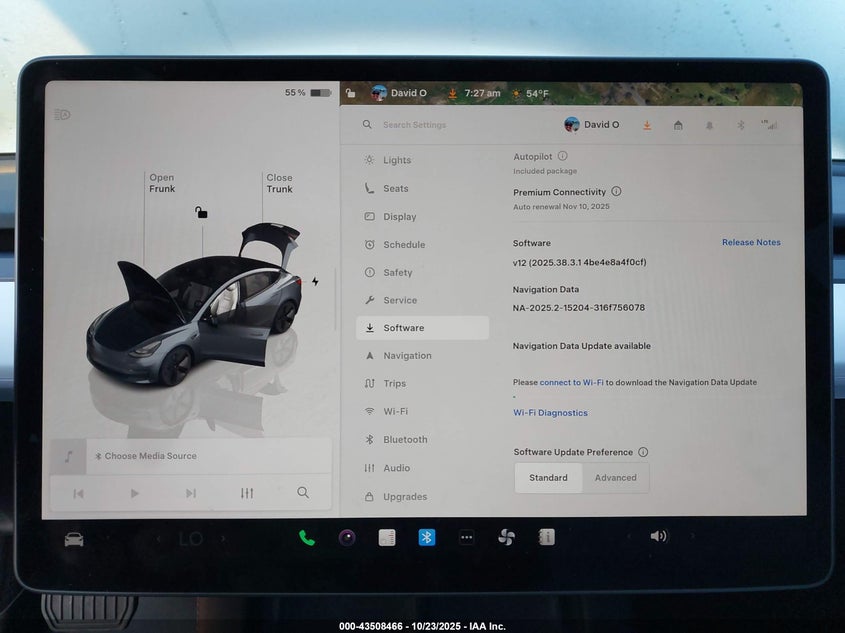Viewport: 845px width, 633px height.
Task: Tap the unlock padlock above the car
Action: [201, 212]
